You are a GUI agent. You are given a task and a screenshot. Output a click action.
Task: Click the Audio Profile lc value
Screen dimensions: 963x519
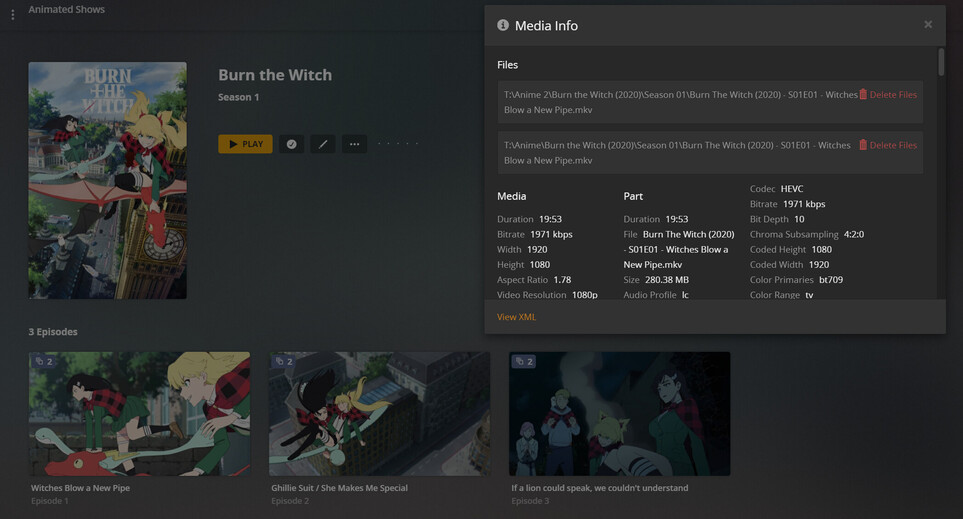click(x=685, y=295)
